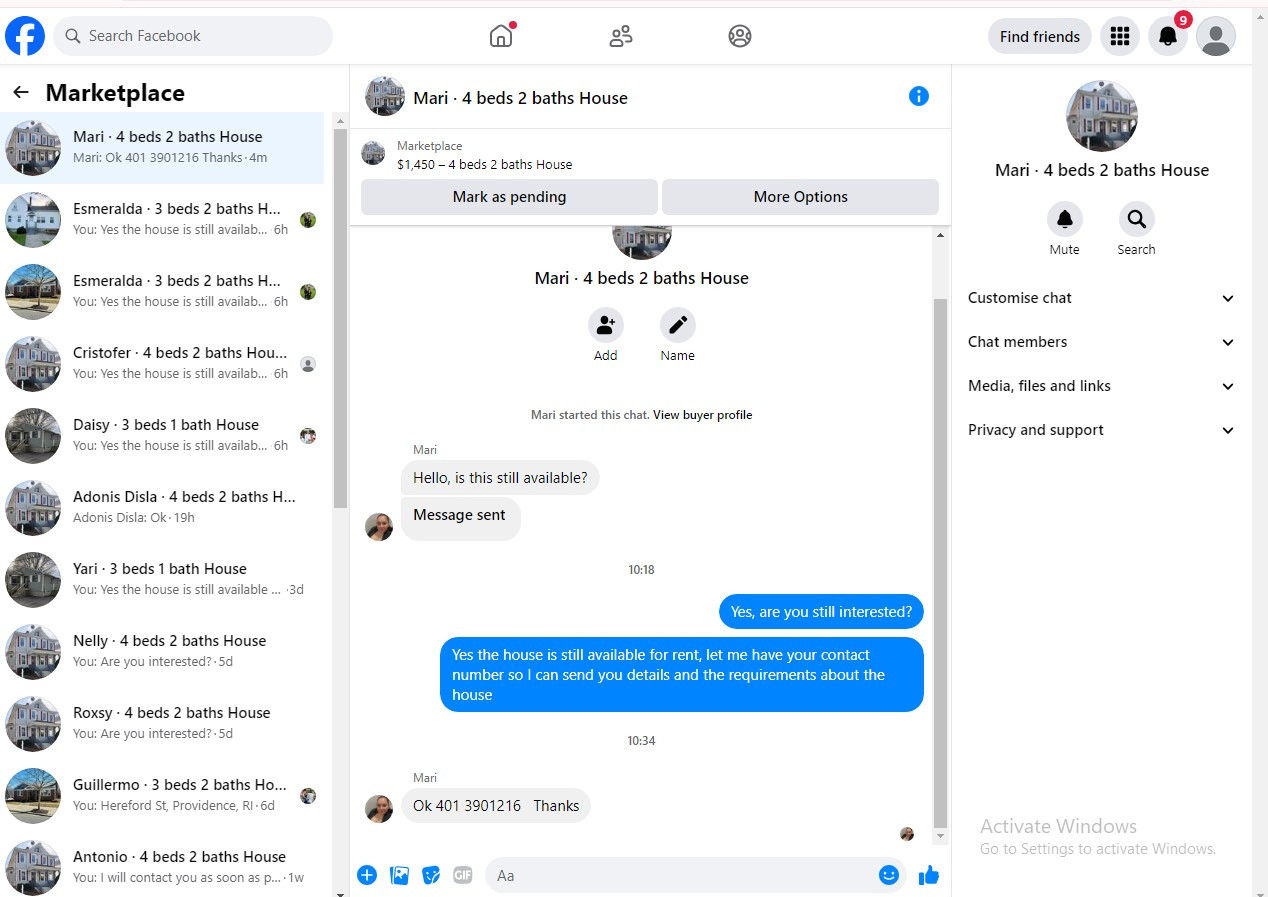Open the emoji picker smiley icon
Image resolution: width=1268 pixels, height=897 pixels.
point(889,875)
